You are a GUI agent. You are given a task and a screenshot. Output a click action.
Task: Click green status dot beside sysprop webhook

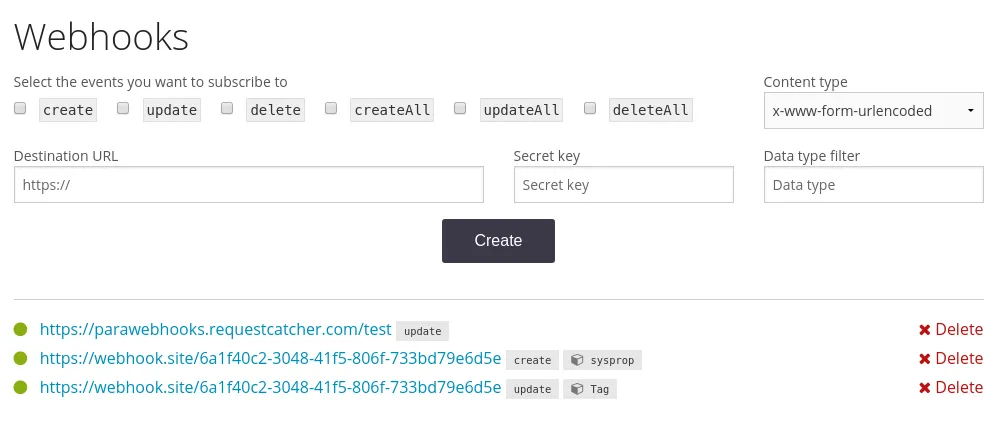pos(21,359)
